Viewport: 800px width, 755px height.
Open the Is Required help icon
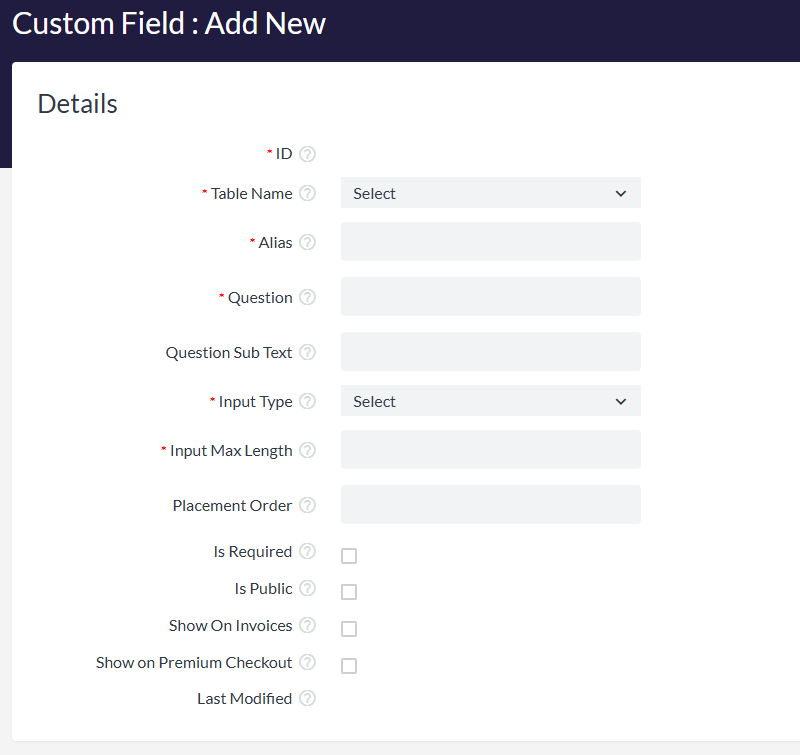click(307, 551)
